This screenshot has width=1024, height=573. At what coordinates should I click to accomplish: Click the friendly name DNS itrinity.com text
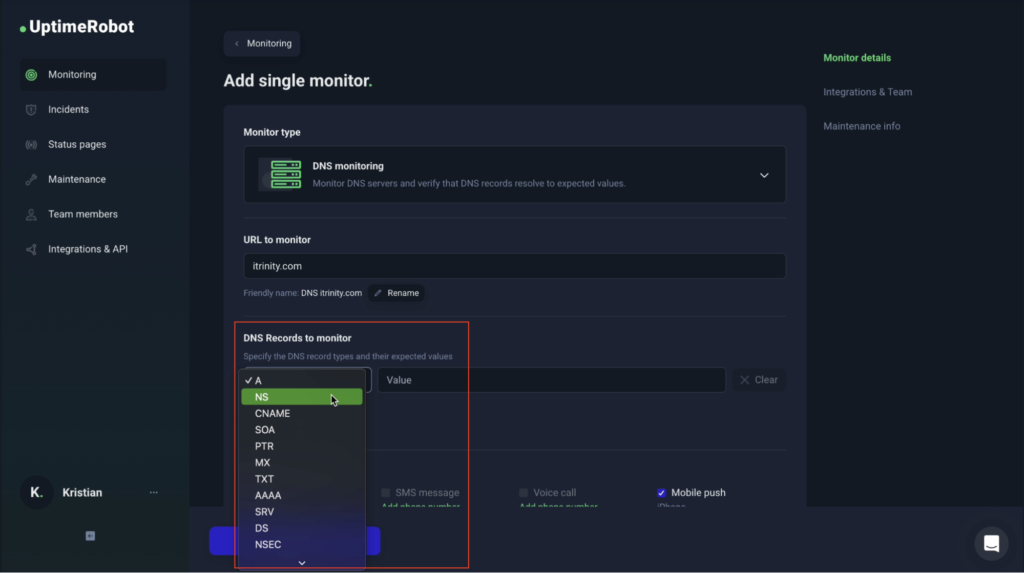331,293
